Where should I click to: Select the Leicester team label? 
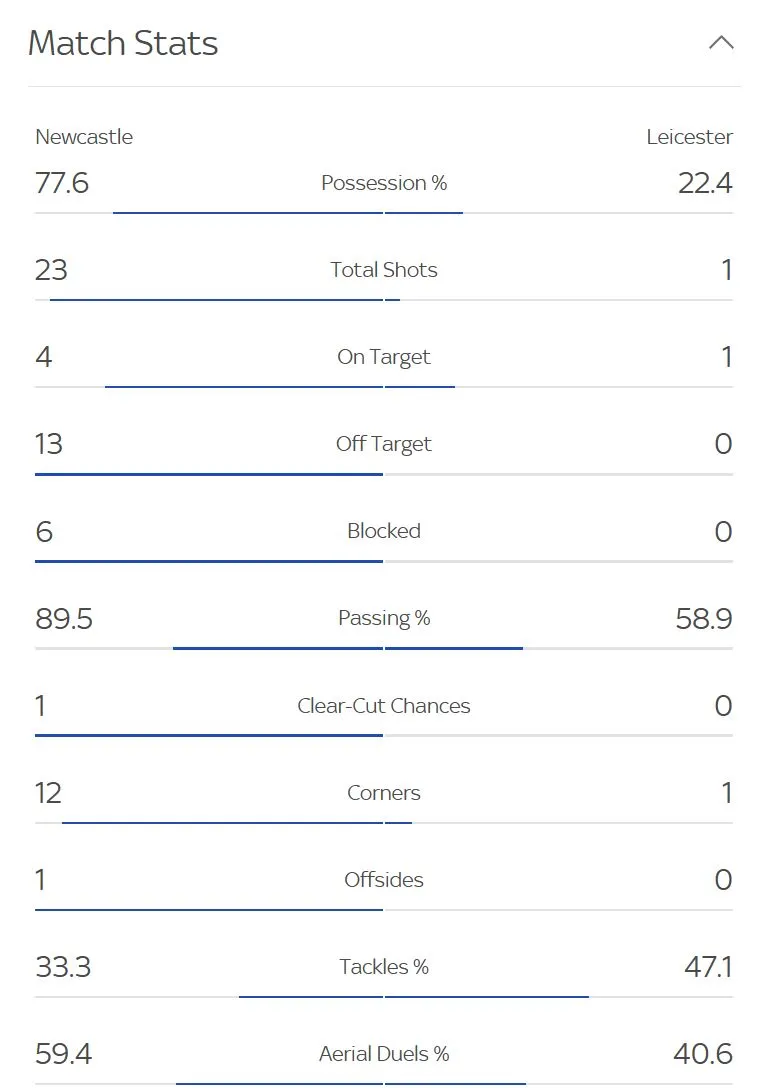click(x=689, y=137)
